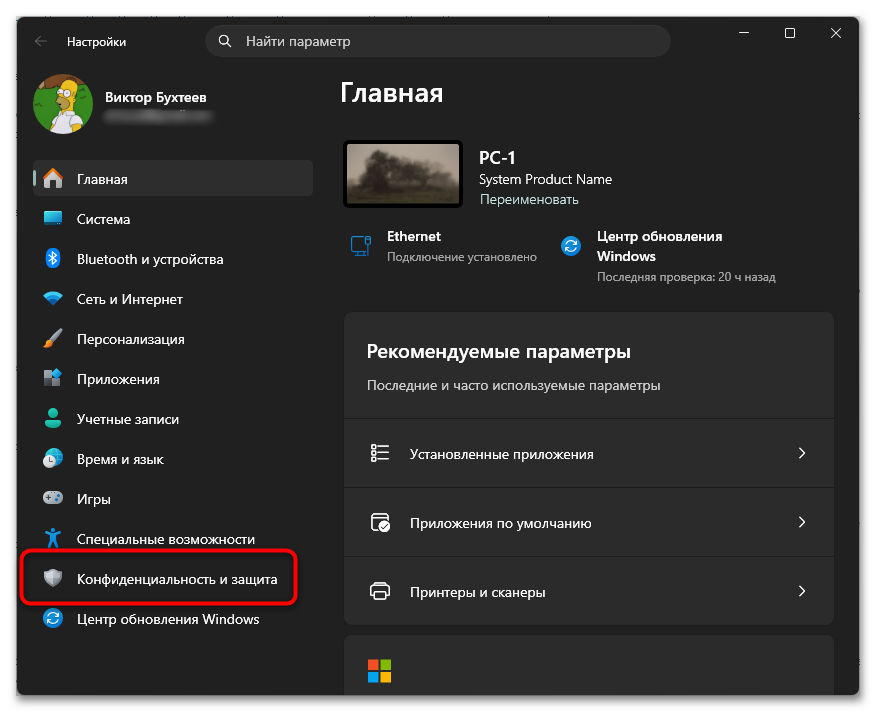Open Центр обновления Windows status tile
This screenshot has width=876, height=712.
[668, 256]
